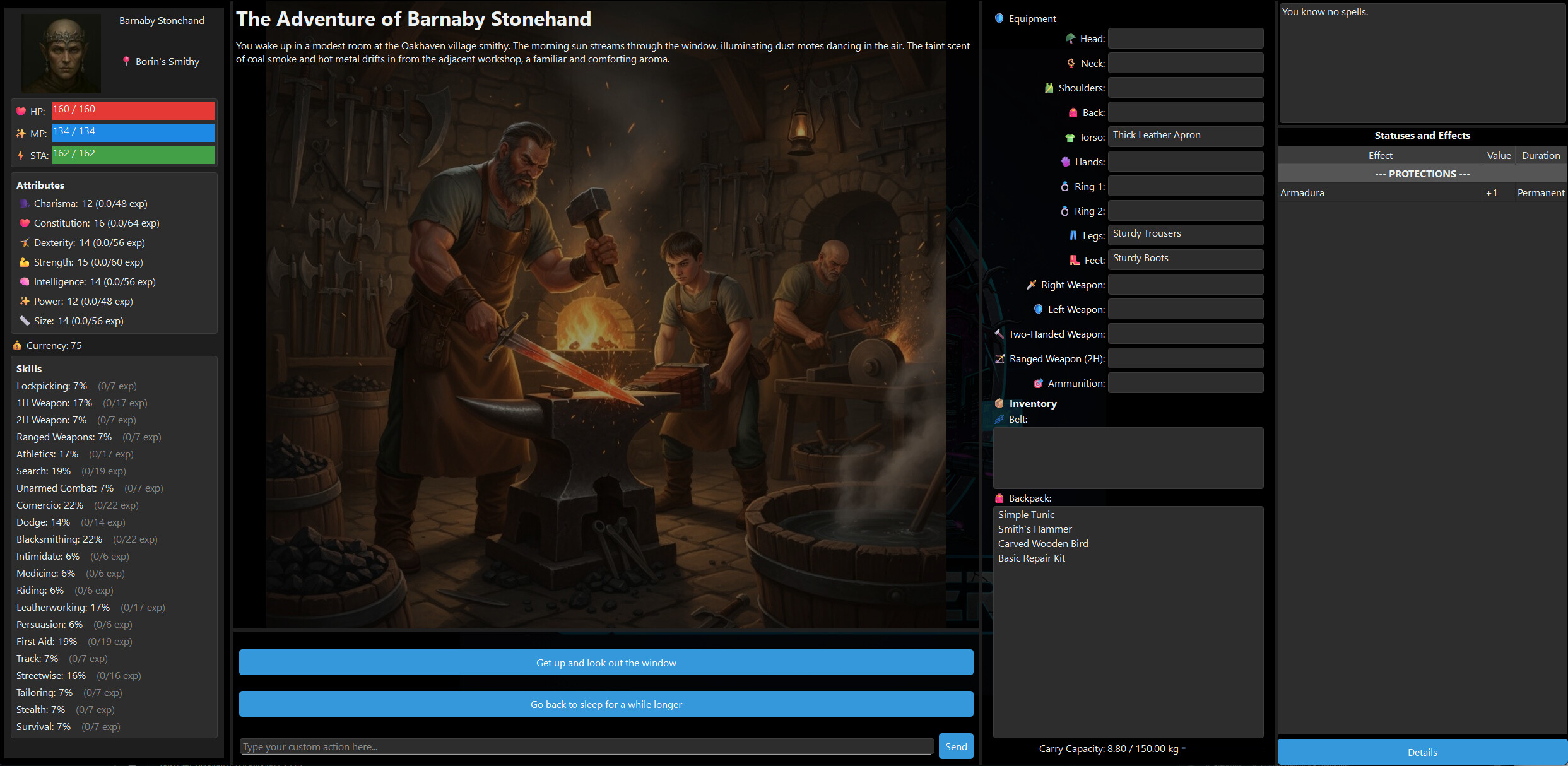Select Smith's Hammer in the Backpack list
The image size is (1568, 766).
coord(1035,529)
